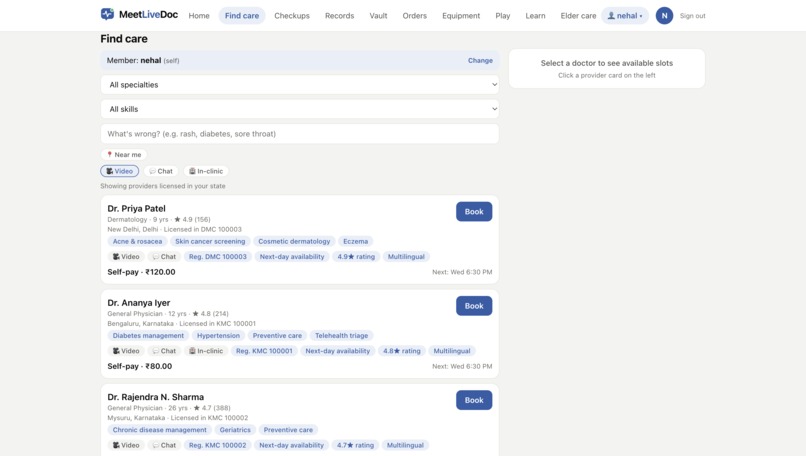This screenshot has height=456, width=806.
Task: Click Dr. Patel's Multilingual badge
Action: pyautogui.click(x=406, y=257)
